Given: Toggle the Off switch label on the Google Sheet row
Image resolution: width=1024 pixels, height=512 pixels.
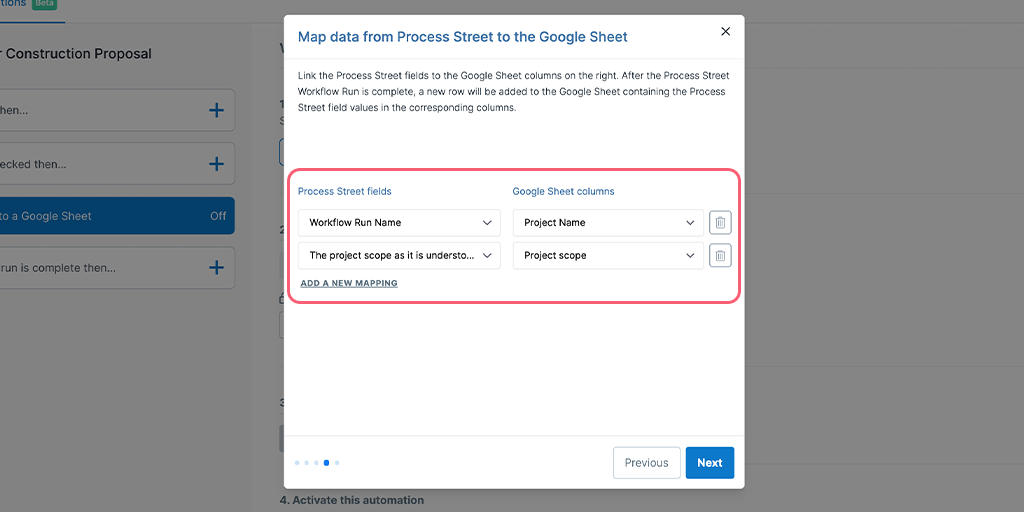Looking at the screenshot, I should 218,216.
